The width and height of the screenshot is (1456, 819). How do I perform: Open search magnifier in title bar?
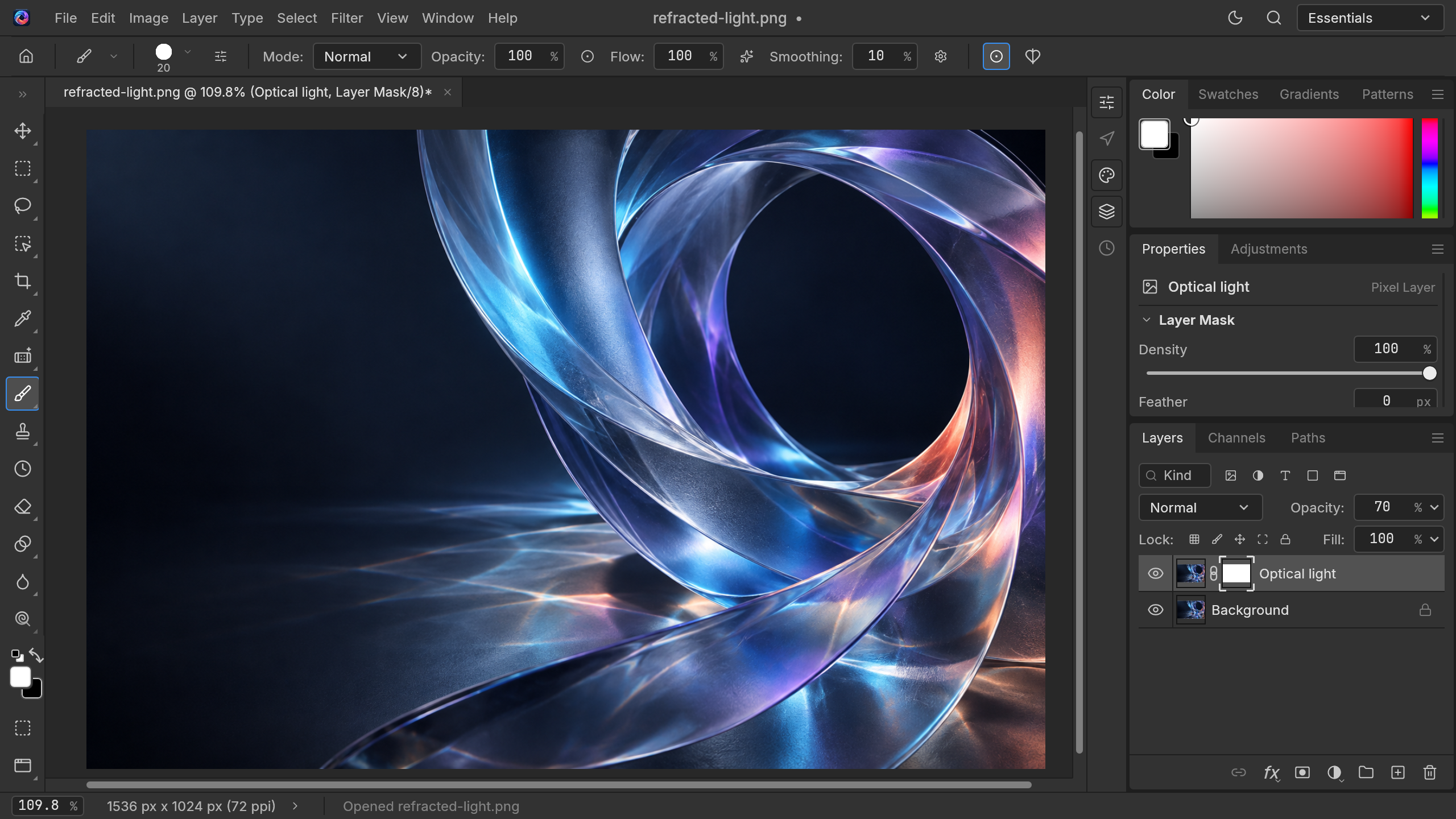(x=1274, y=18)
